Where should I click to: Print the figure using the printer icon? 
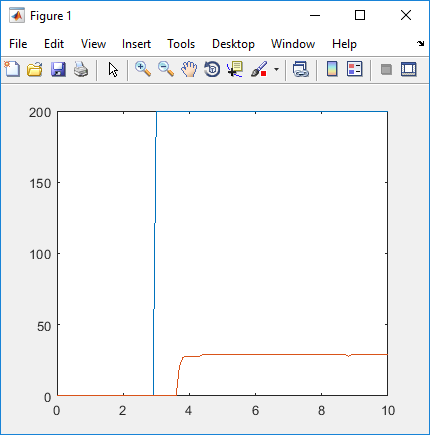click(x=81, y=69)
